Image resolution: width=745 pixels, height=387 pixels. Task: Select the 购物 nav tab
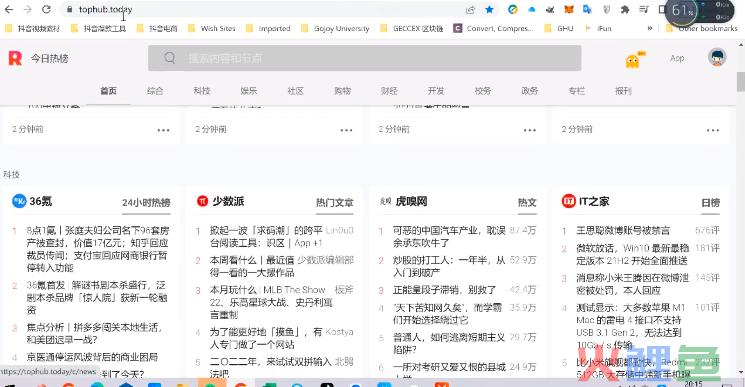(342, 91)
